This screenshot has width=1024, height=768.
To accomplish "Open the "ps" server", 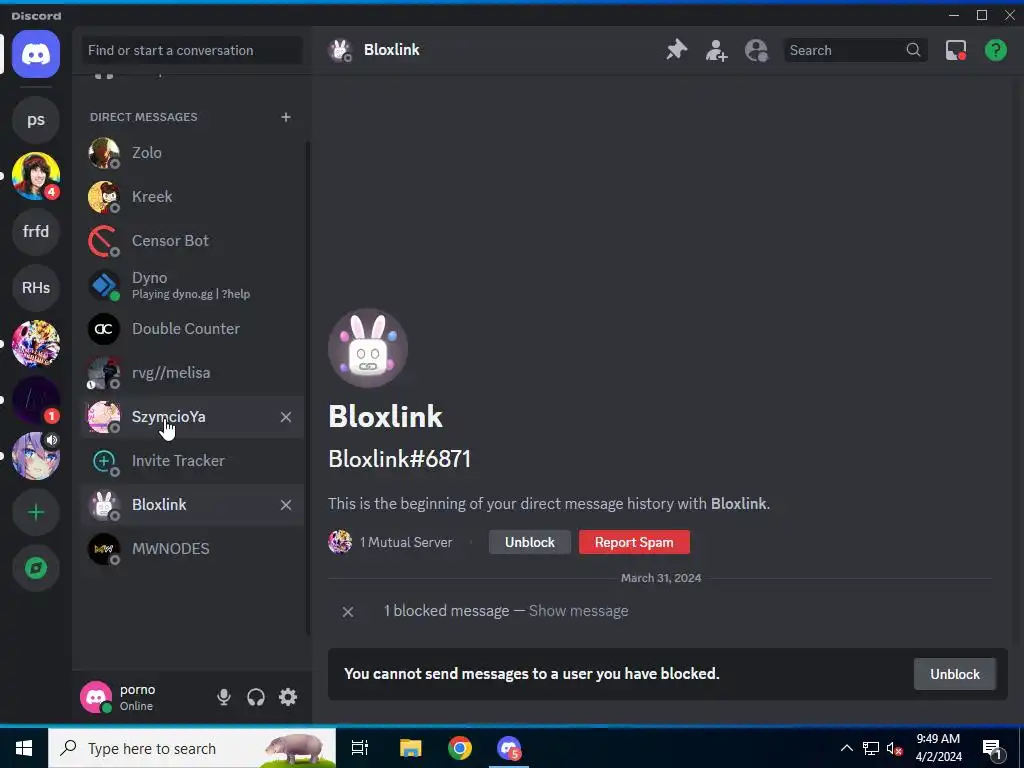I will click(36, 120).
